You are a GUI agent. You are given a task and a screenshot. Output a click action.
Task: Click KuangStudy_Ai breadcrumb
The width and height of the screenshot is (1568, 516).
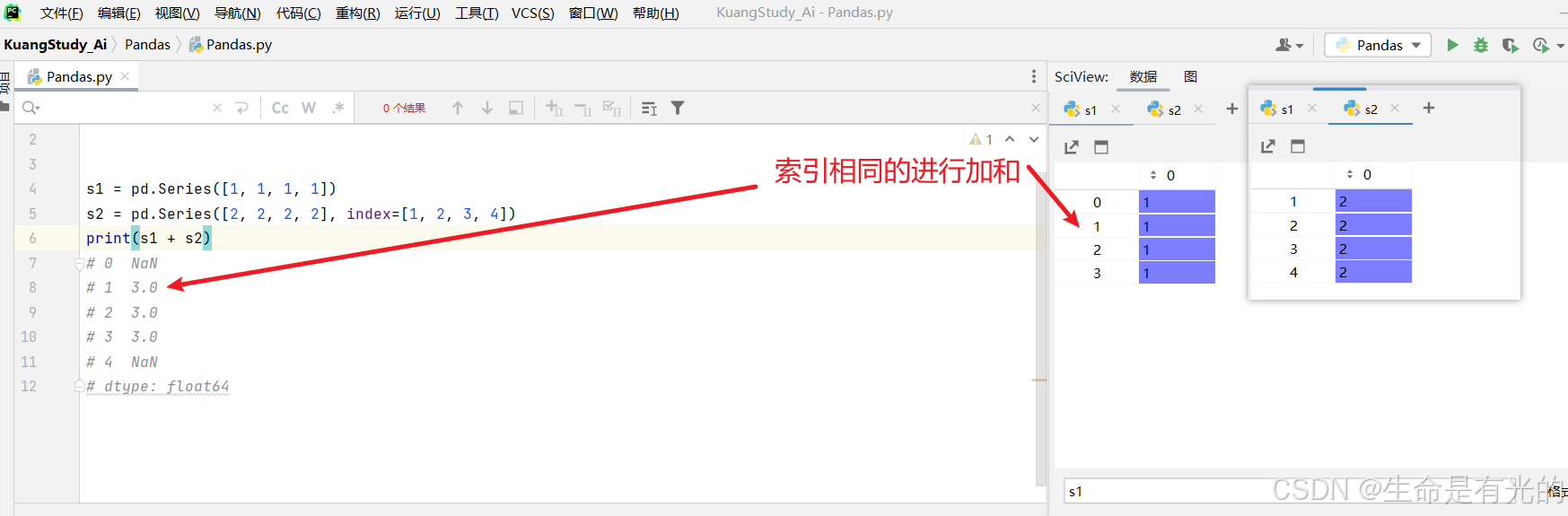tap(55, 45)
